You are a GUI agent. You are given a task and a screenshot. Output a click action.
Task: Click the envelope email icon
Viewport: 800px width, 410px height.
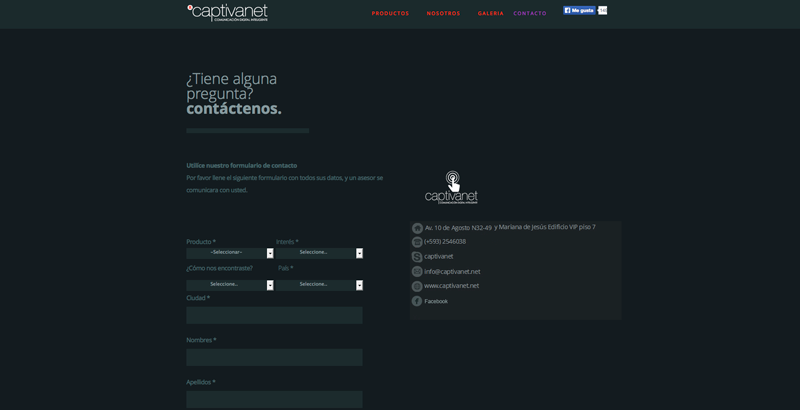417,272
